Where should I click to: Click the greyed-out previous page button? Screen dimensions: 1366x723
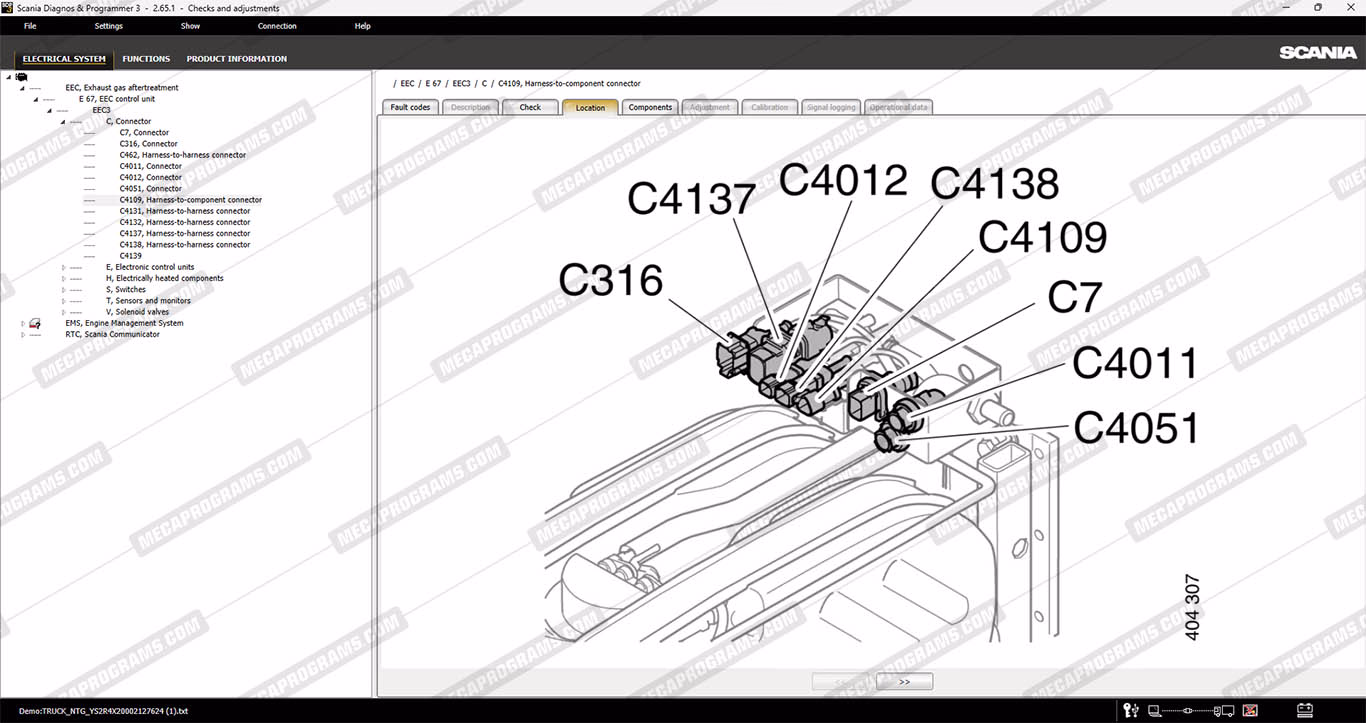tap(842, 682)
